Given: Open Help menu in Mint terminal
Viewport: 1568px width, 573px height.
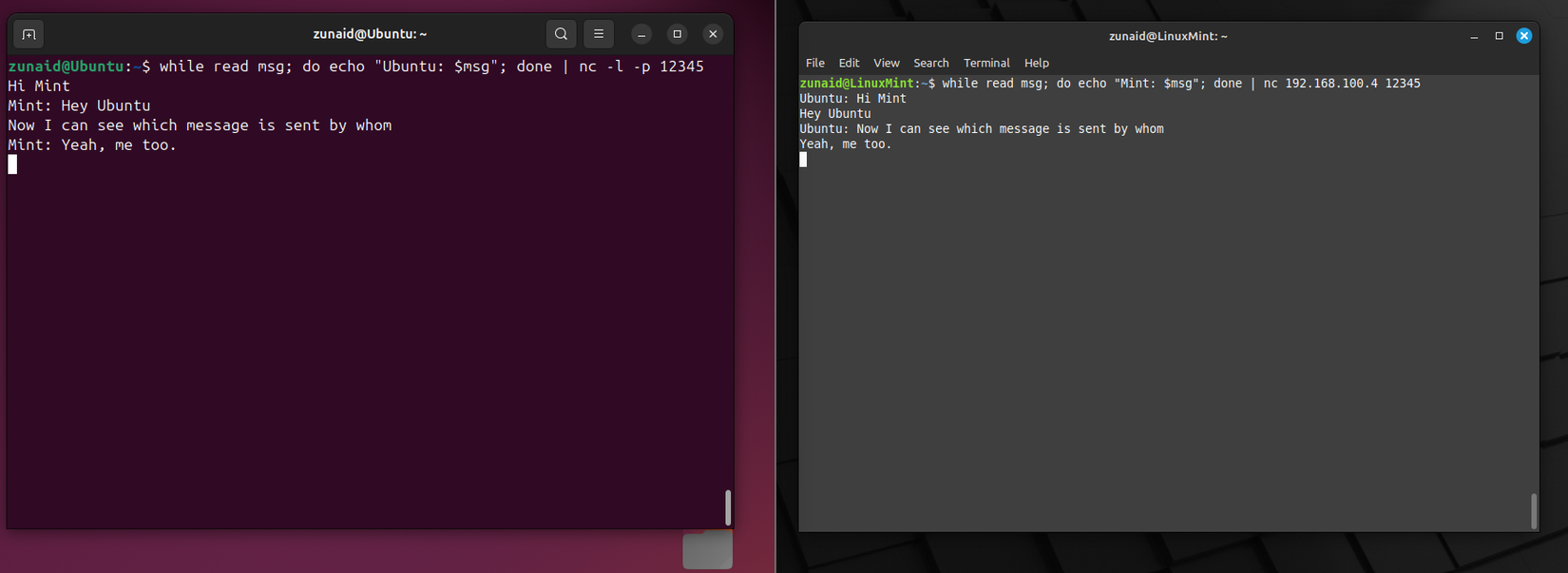Looking at the screenshot, I should click(1037, 63).
